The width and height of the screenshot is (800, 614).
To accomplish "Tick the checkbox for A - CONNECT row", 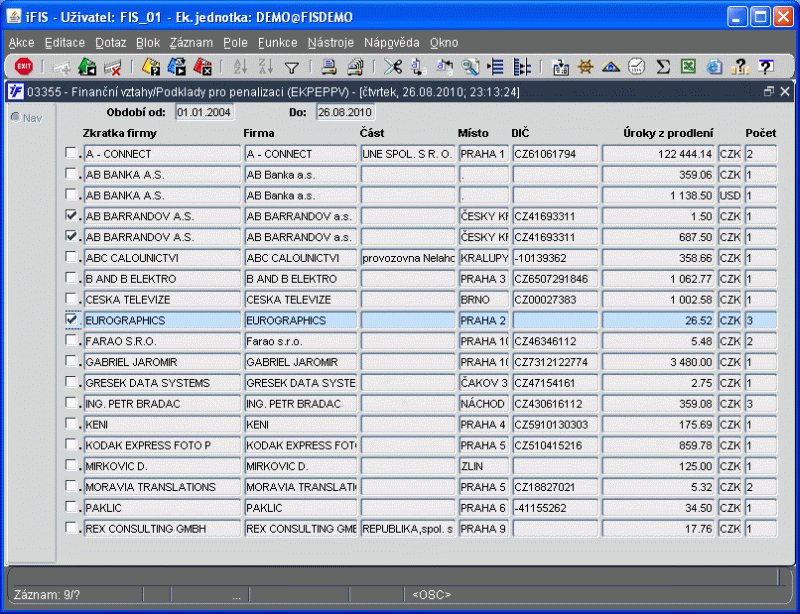I will (x=71, y=153).
